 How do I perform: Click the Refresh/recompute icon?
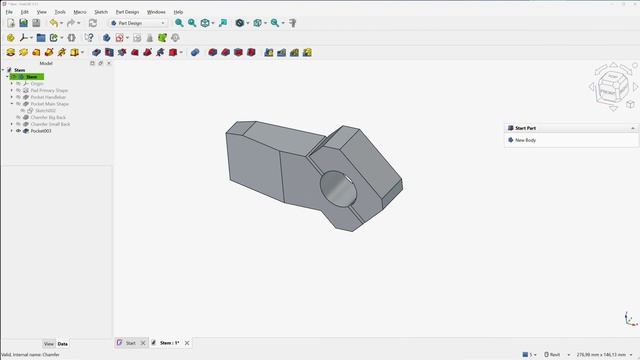pyautogui.click(x=93, y=23)
